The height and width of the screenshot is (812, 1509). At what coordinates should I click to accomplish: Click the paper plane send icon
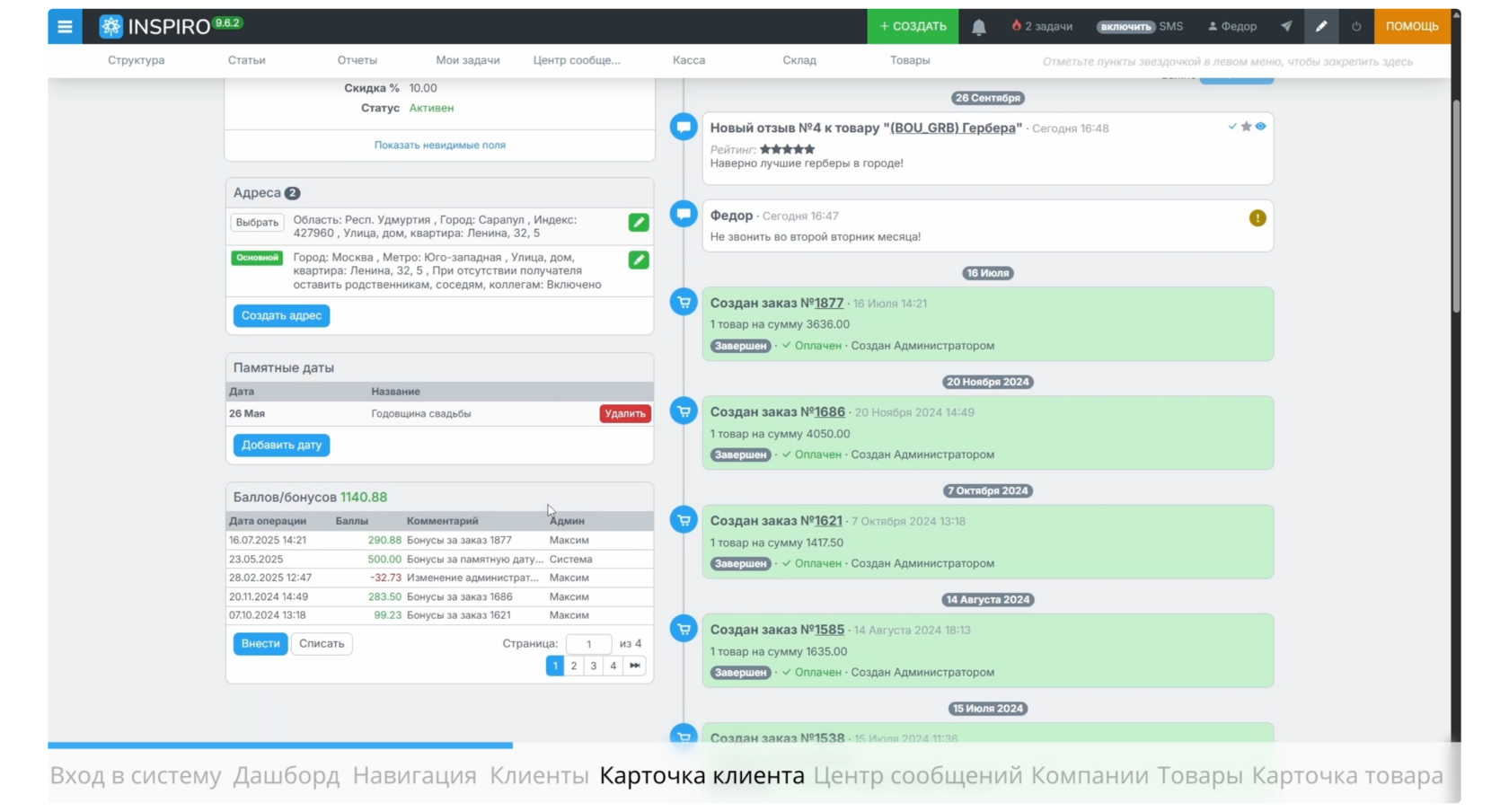(1286, 26)
